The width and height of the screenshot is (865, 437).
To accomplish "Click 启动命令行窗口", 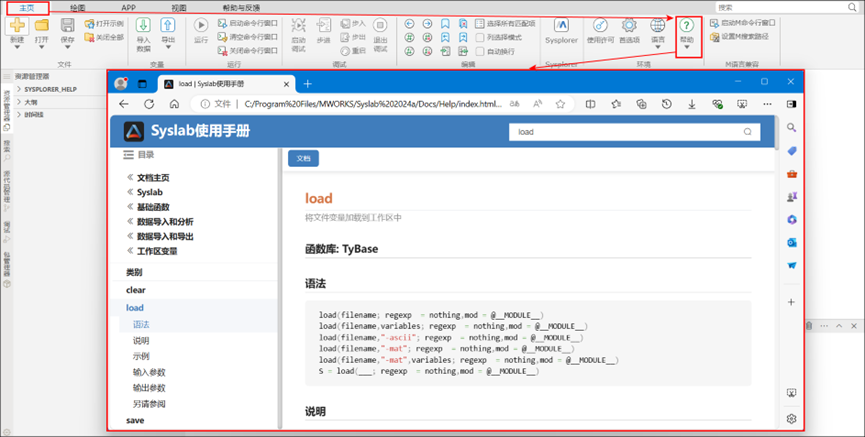I will click(x=248, y=23).
